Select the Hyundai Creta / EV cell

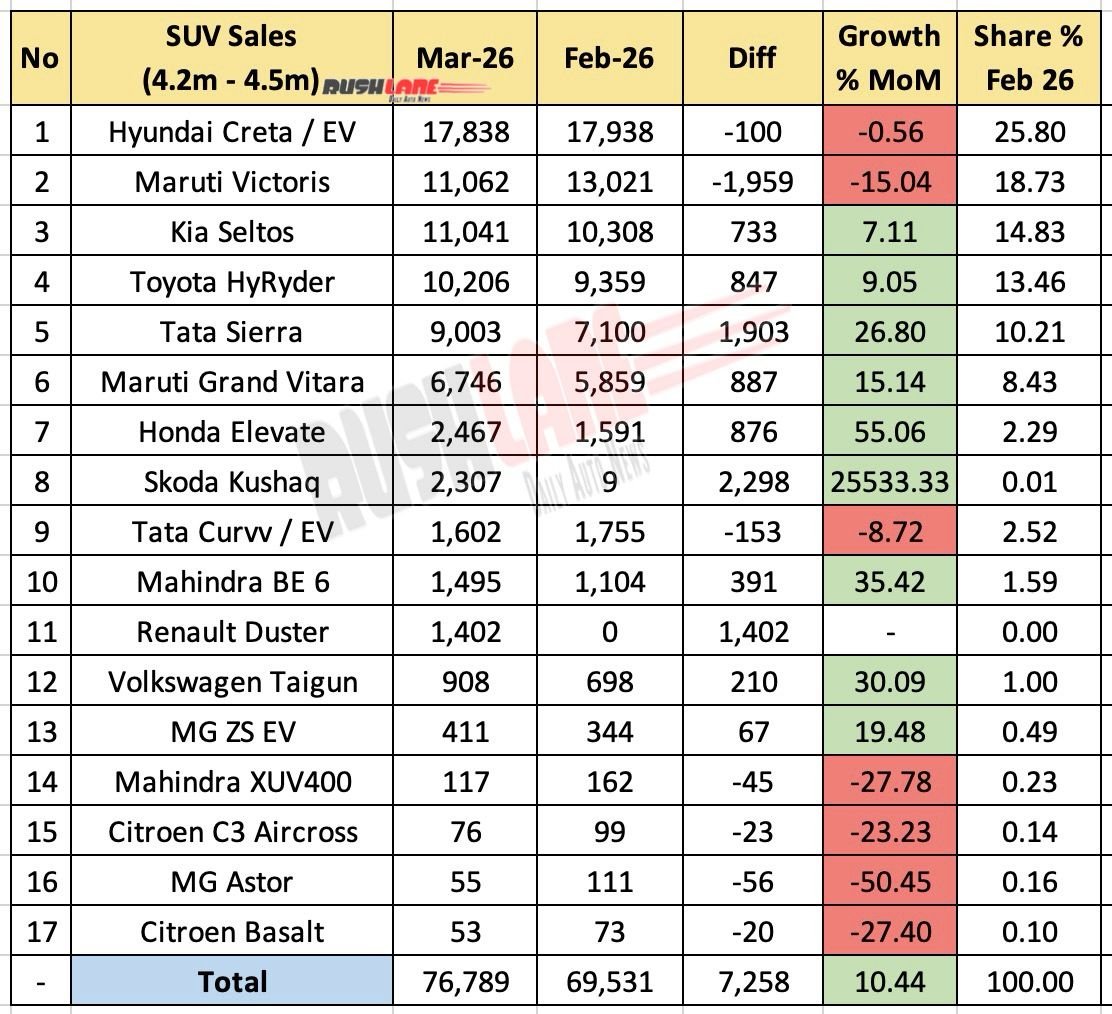click(231, 132)
